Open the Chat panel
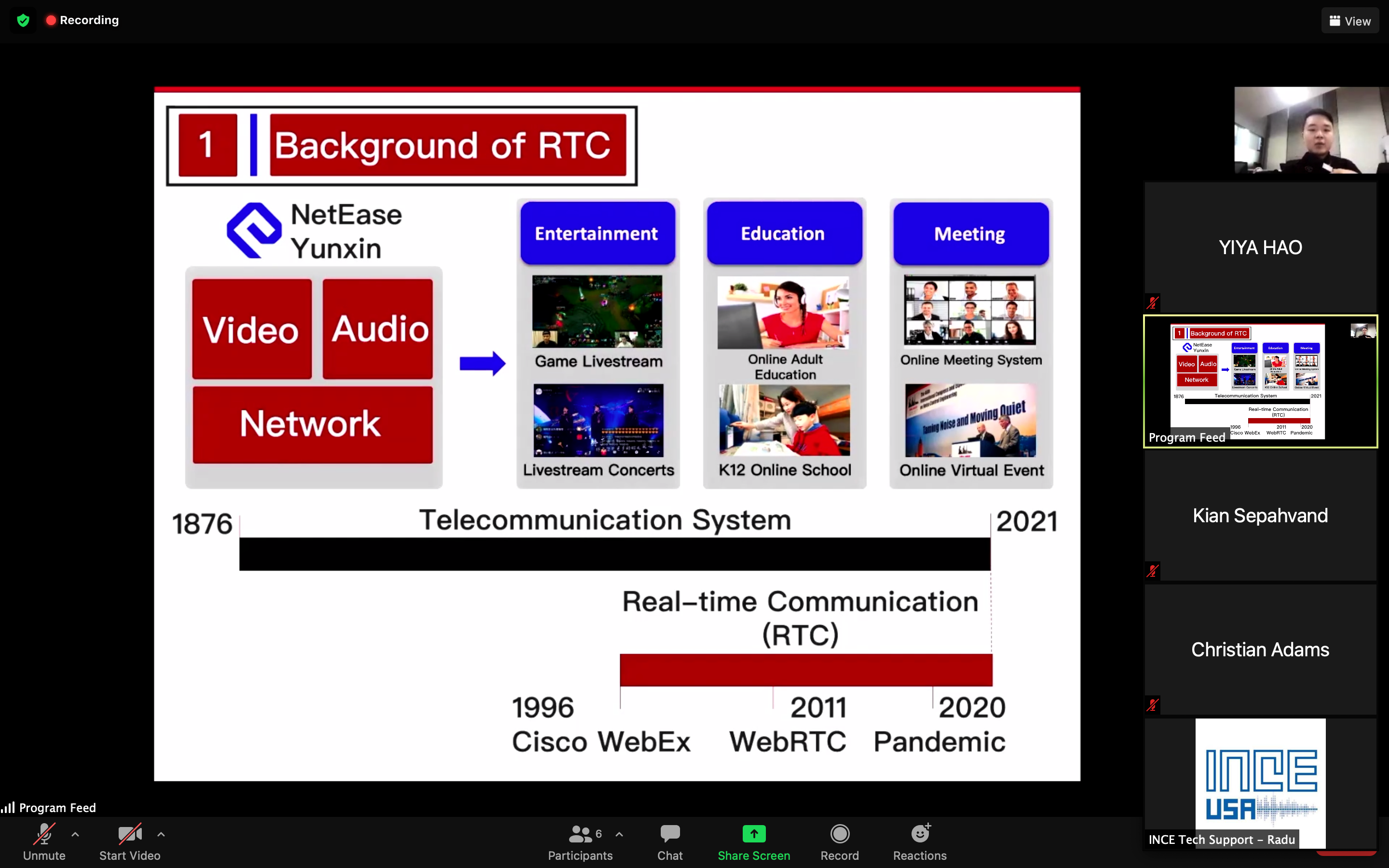 [x=670, y=841]
